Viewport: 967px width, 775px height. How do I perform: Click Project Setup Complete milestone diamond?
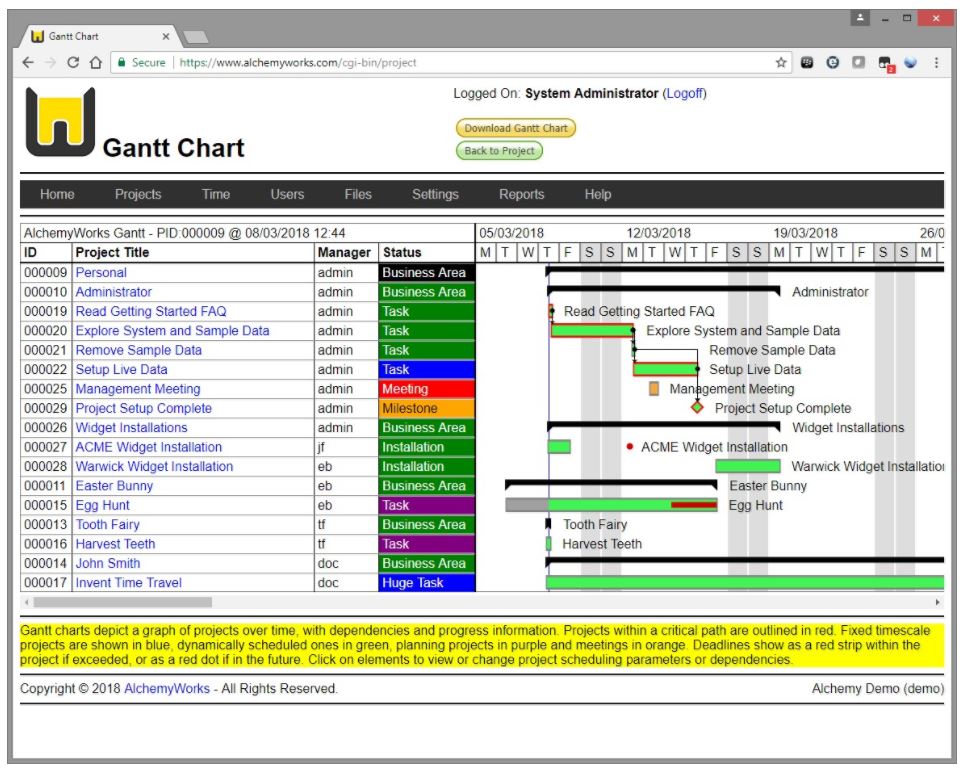pyautogui.click(x=697, y=408)
